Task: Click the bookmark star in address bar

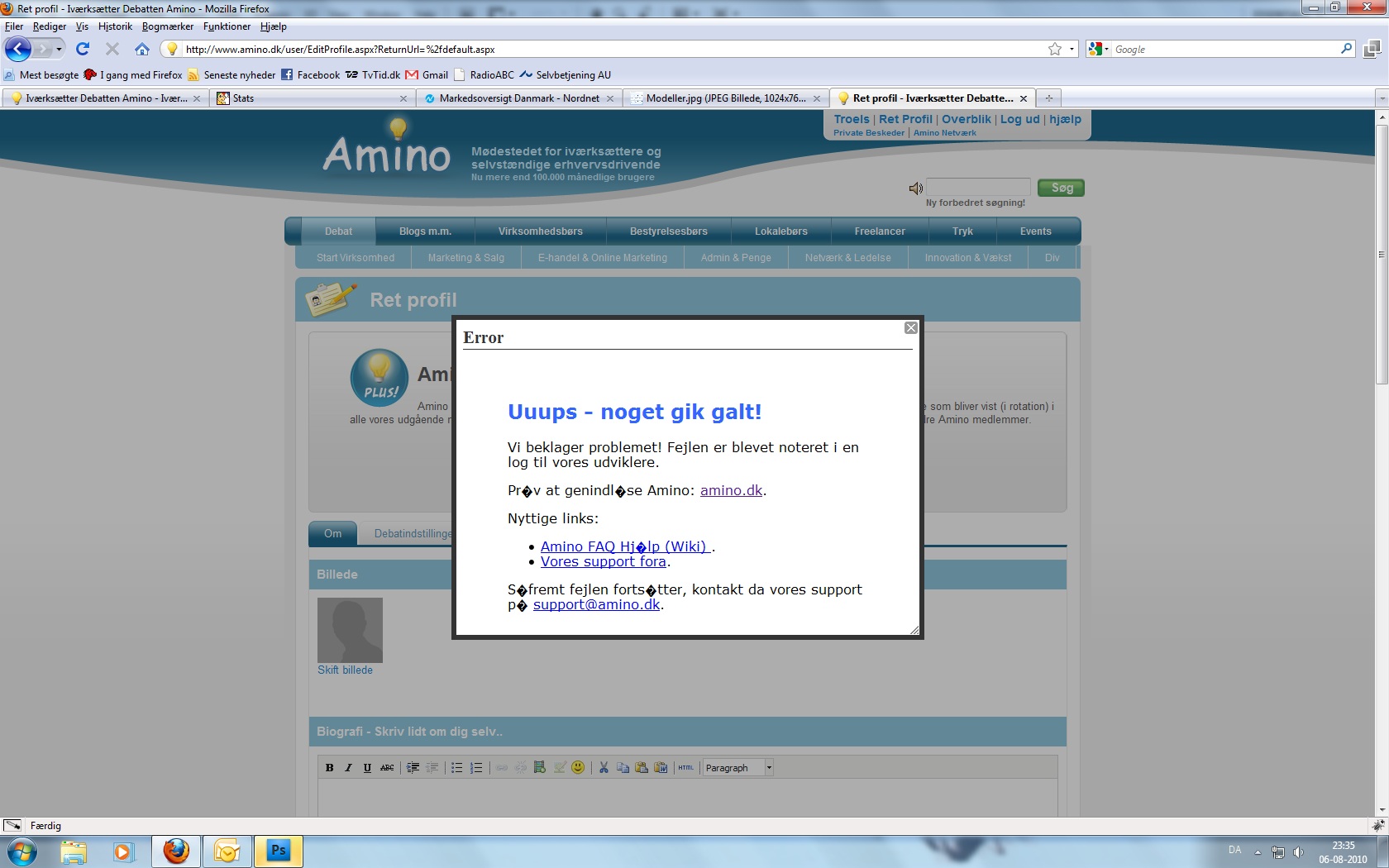Action: click(1055, 49)
